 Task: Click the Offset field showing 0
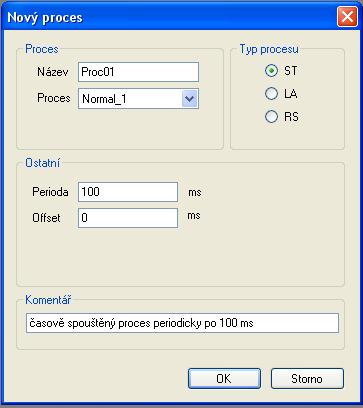coord(128,218)
